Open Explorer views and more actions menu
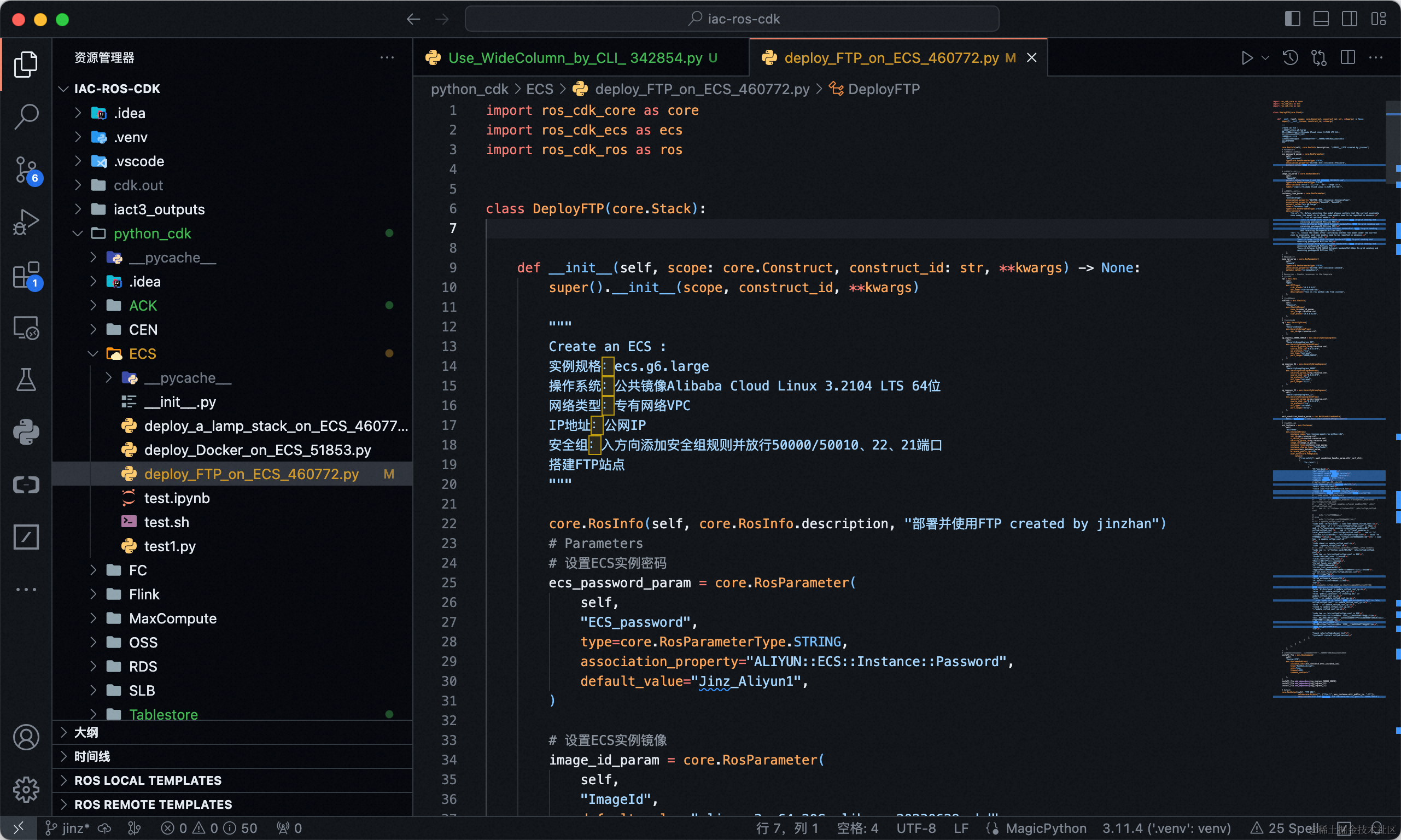 click(x=387, y=58)
